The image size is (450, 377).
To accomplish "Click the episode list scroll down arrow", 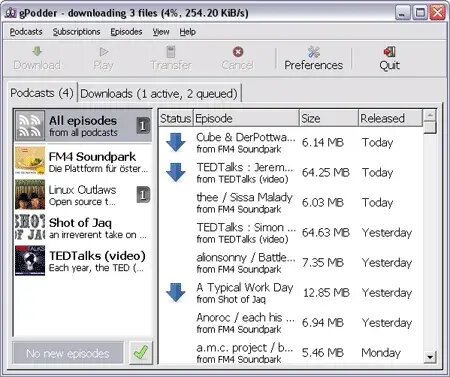I will [x=430, y=357].
